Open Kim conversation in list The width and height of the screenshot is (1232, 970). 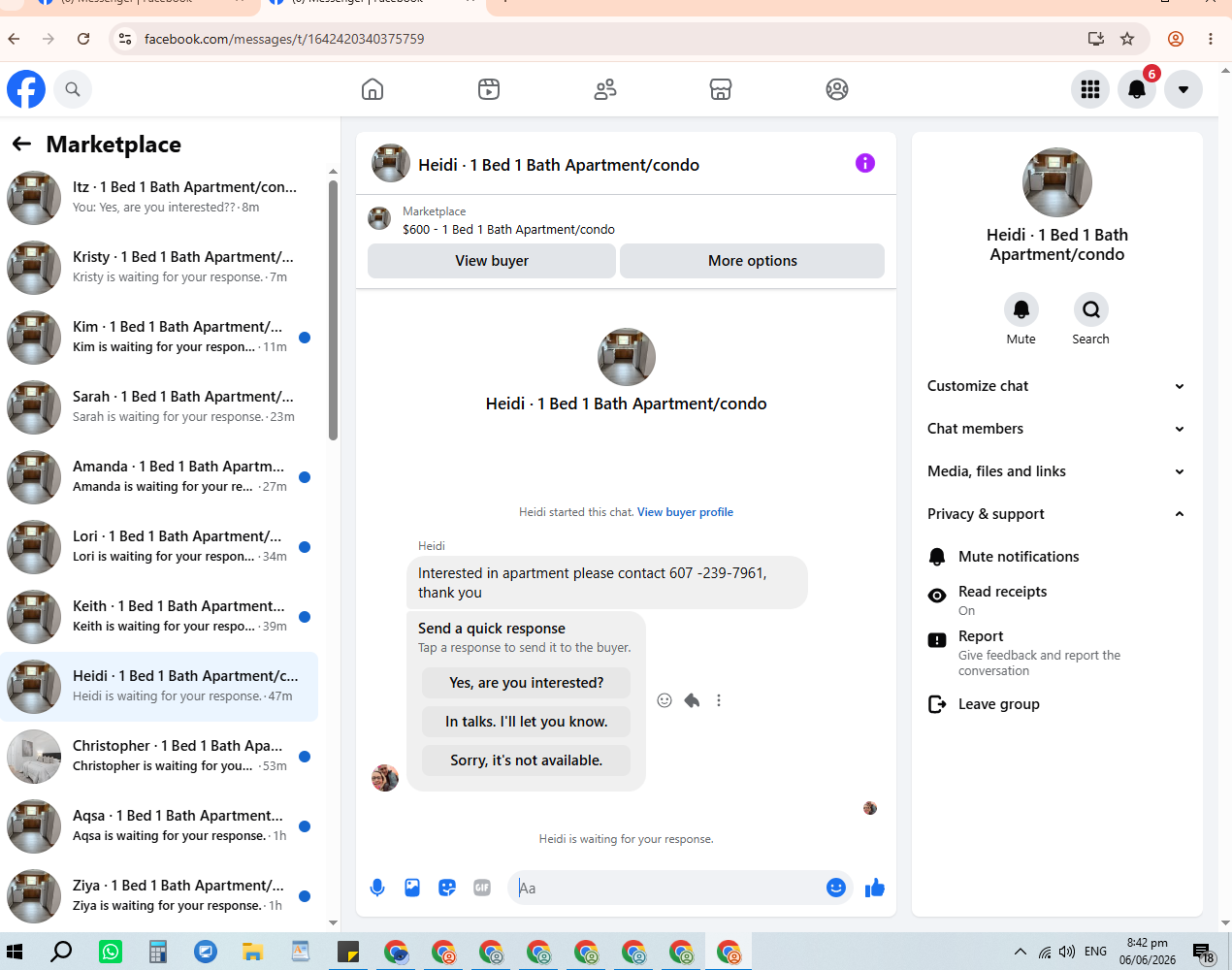[x=159, y=338]
